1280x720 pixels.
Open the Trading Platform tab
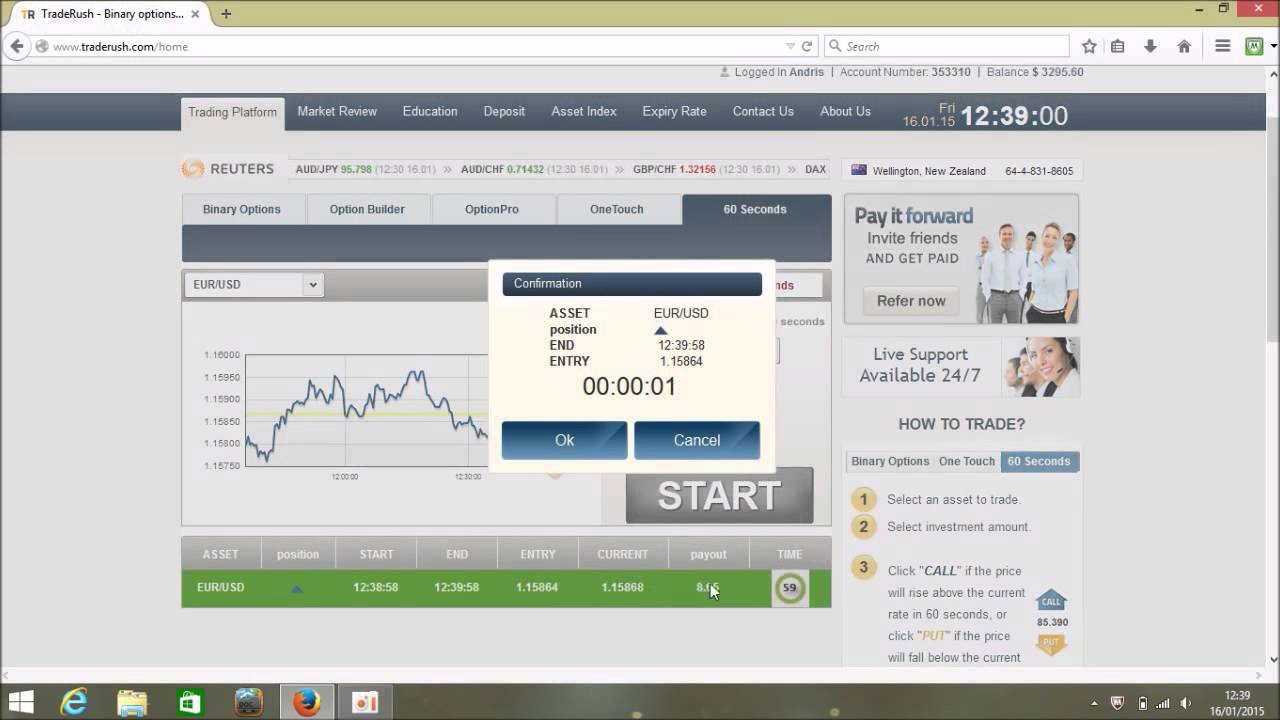pos(232,112)
